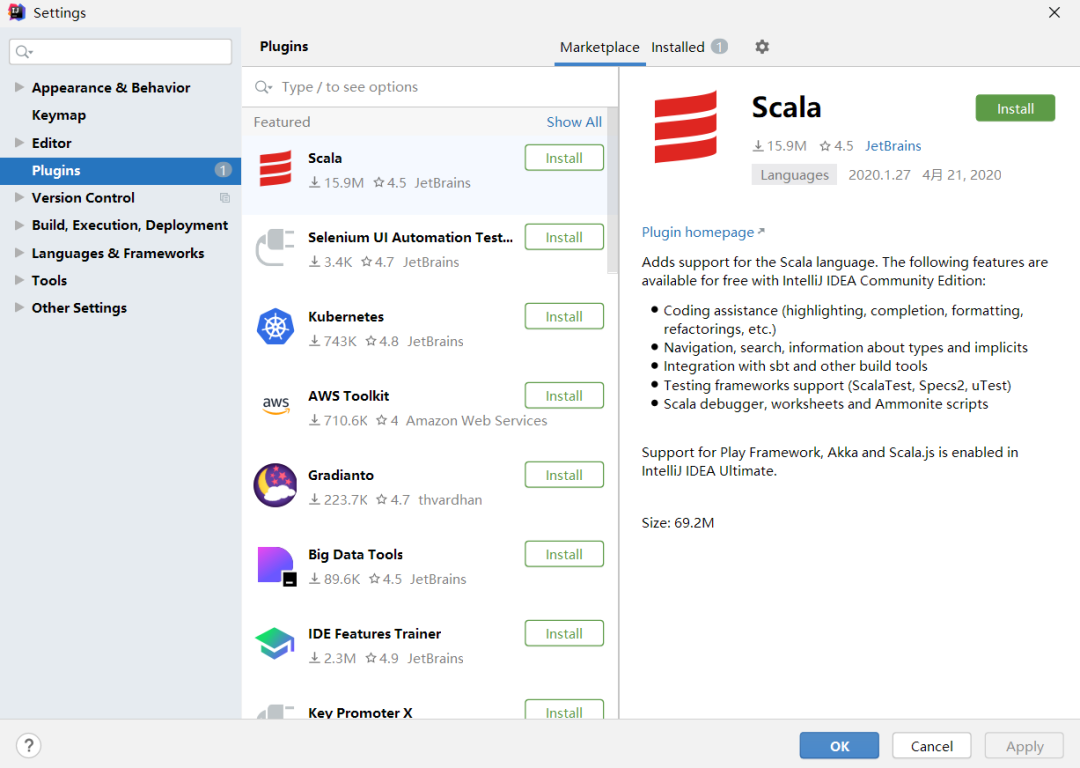Install the Kubernetes plugin
This screenshot has width=1080, height=768.
pos(564,316)
